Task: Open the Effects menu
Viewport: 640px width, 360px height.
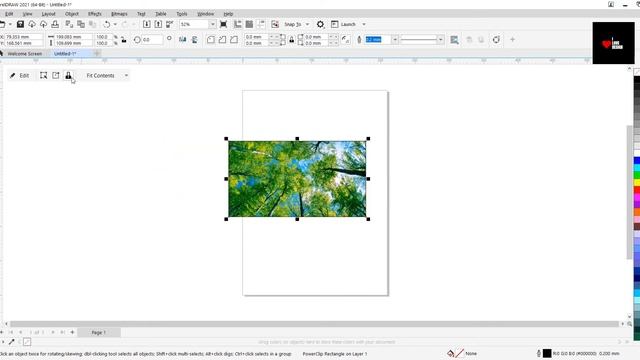Action: click(x=94, y=14)
